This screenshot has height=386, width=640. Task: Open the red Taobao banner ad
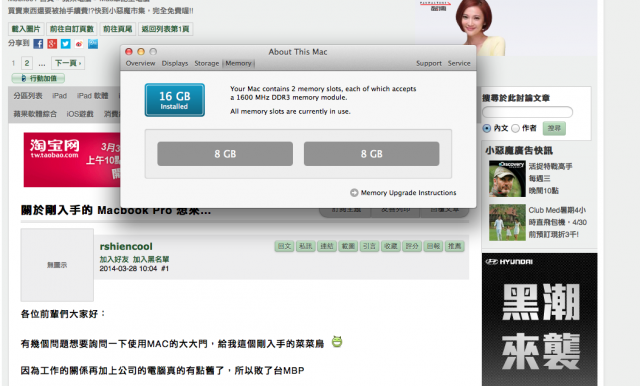tap(72, 160)
